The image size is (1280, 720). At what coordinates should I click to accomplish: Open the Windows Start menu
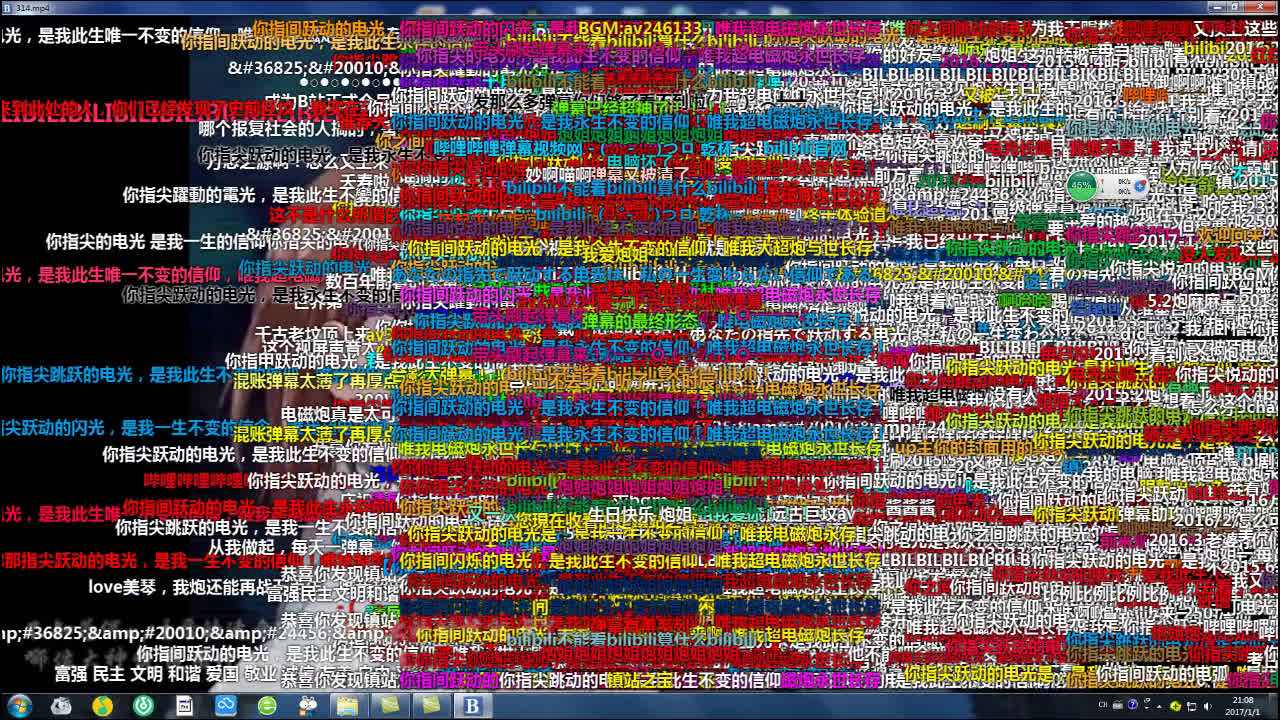click(19, 706)
